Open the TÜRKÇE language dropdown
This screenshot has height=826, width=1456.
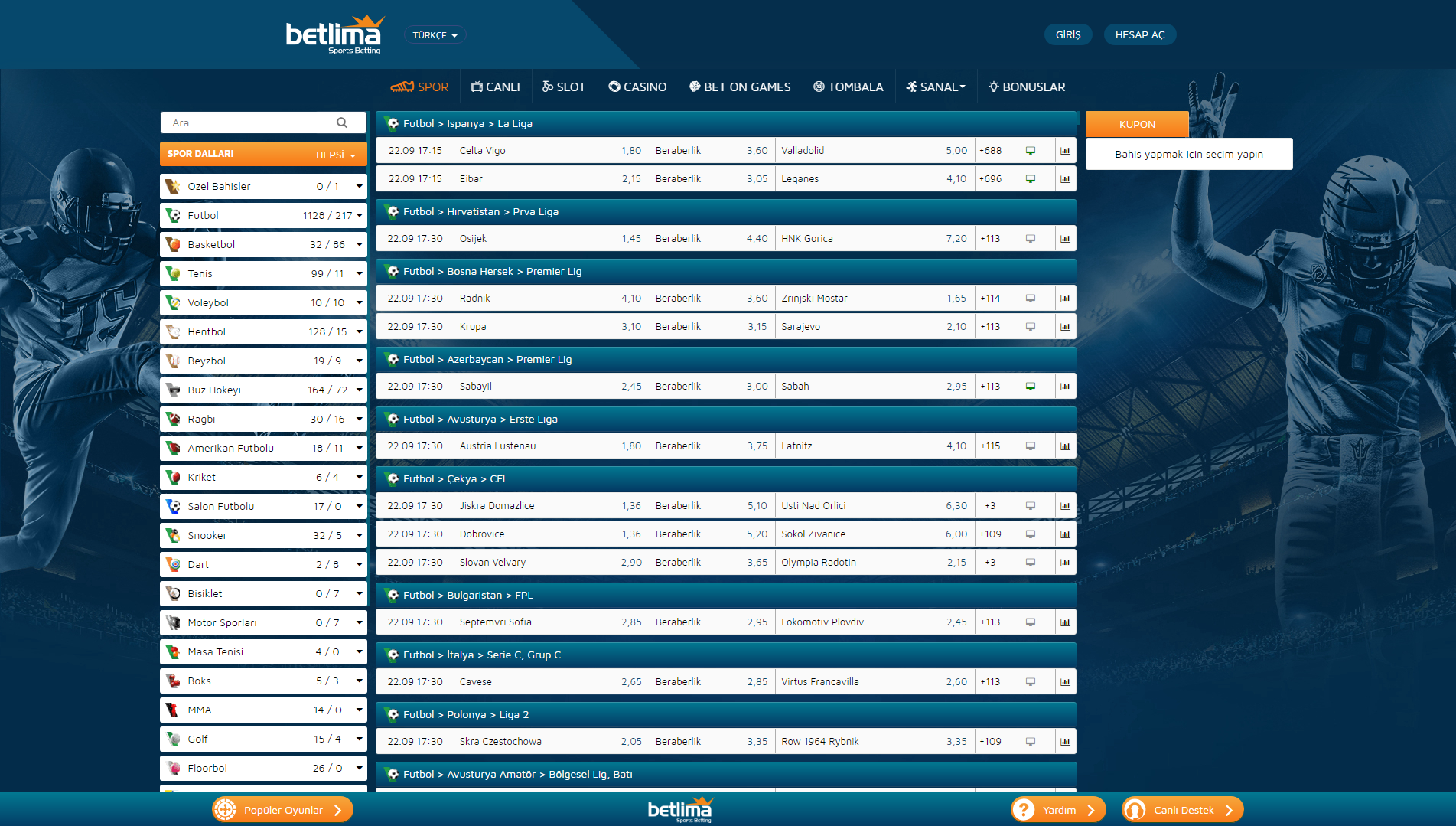coord(435,35)
